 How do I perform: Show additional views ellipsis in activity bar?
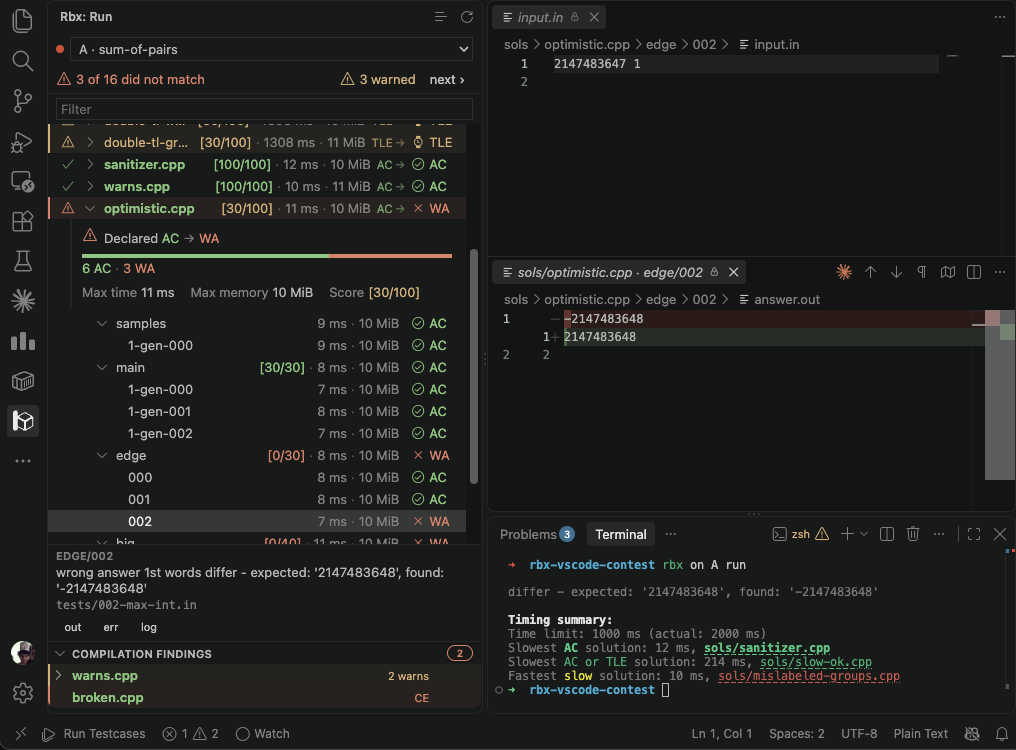pos(23,461)
